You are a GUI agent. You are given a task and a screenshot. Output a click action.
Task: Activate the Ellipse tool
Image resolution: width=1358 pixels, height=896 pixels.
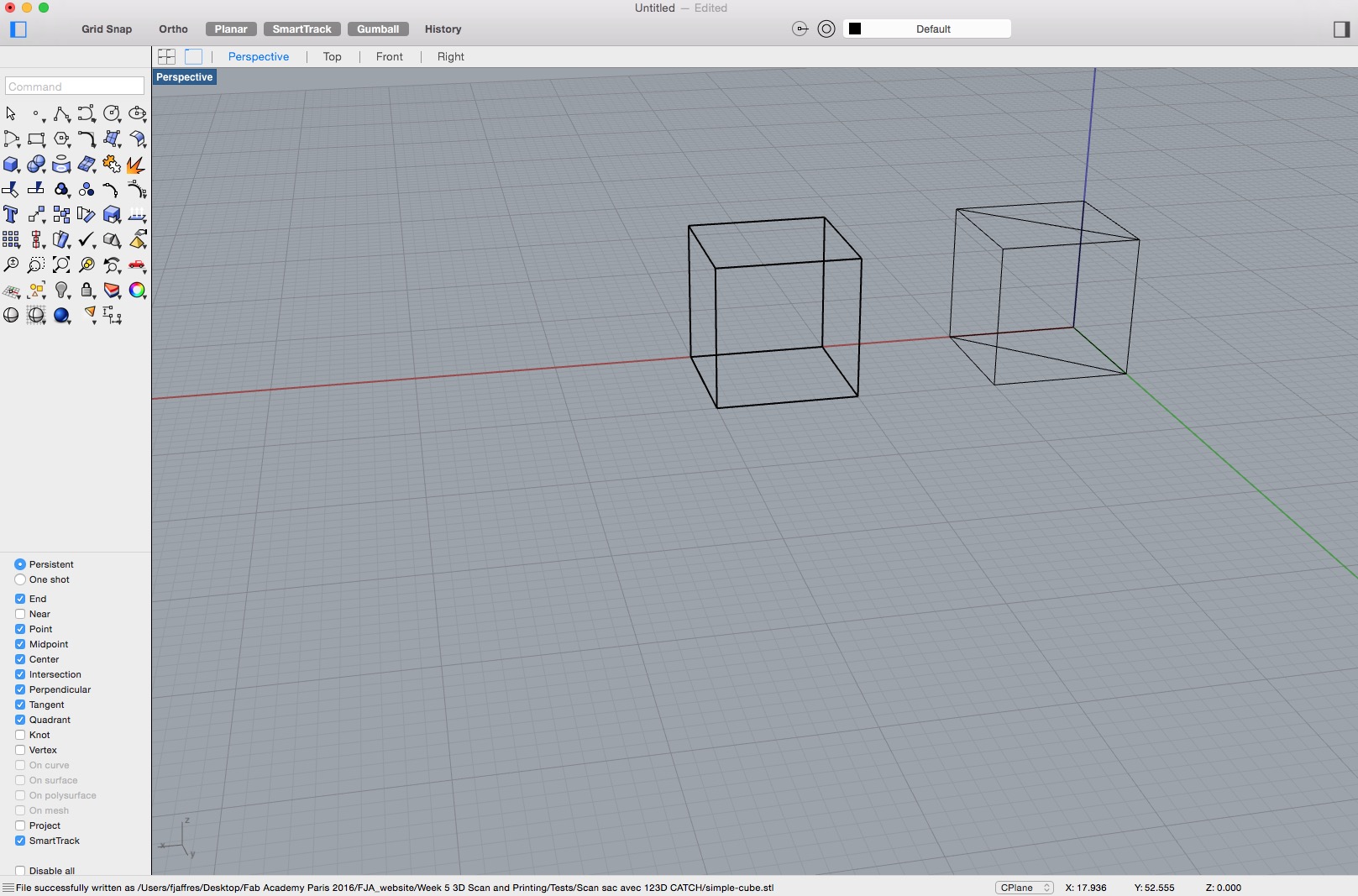click(x=137, y=113)
